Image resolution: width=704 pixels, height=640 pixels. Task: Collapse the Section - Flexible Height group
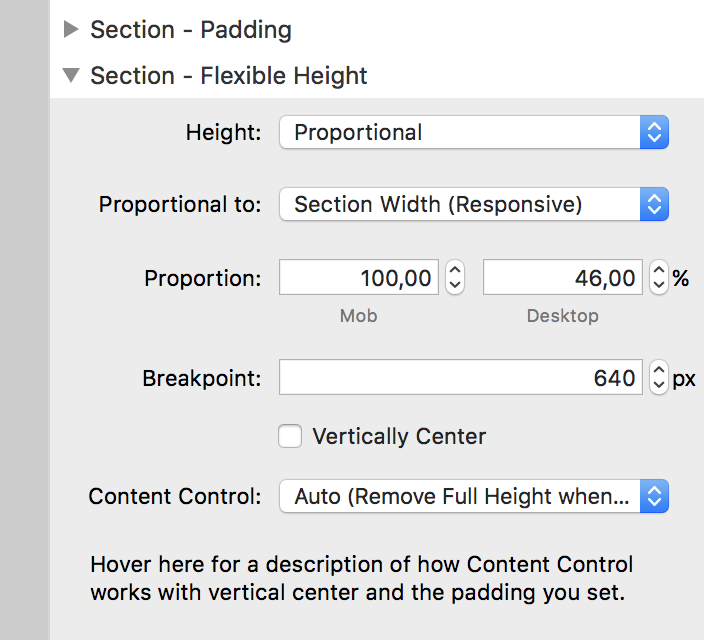[x=70, y=76]
